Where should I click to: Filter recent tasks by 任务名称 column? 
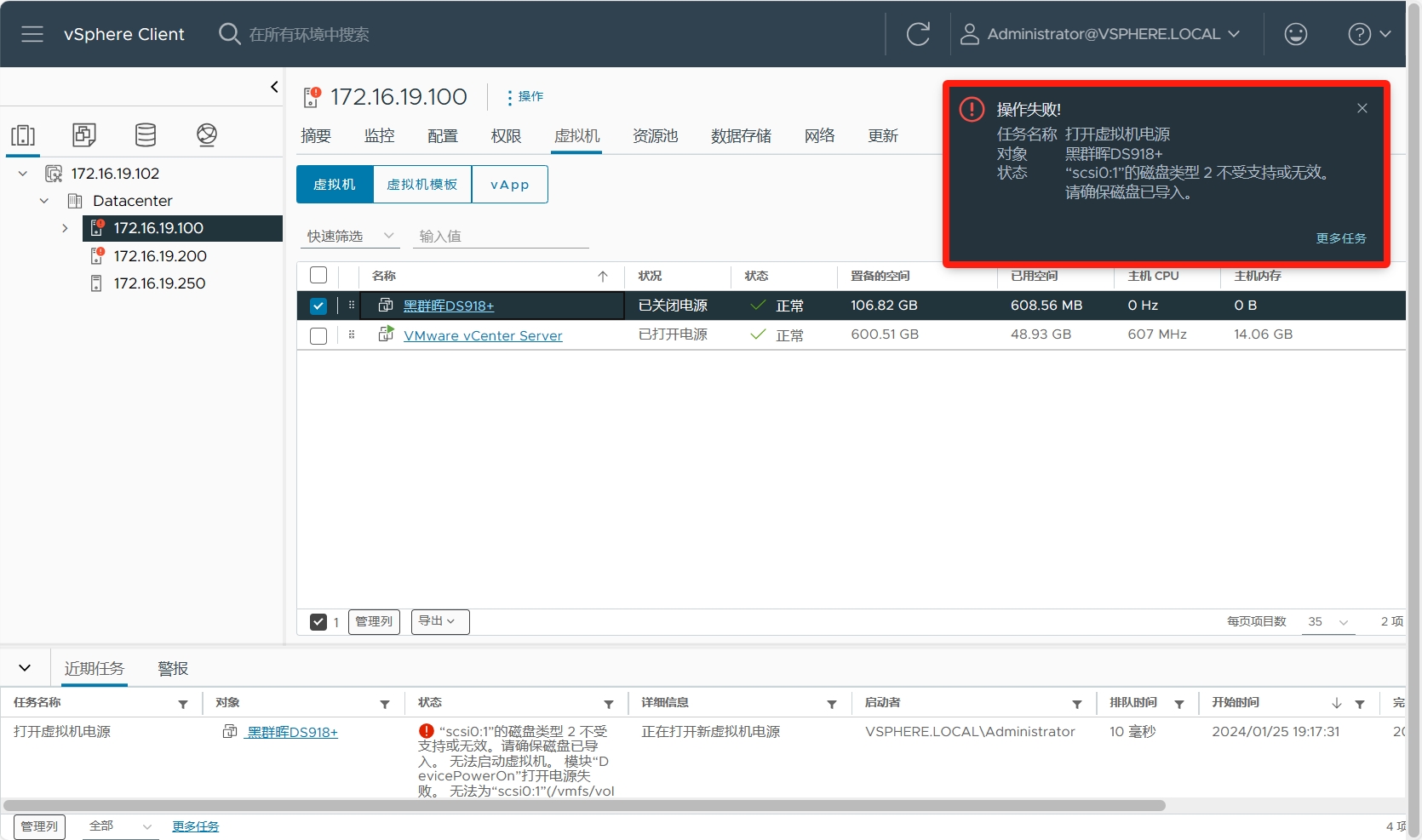[183, 704]
